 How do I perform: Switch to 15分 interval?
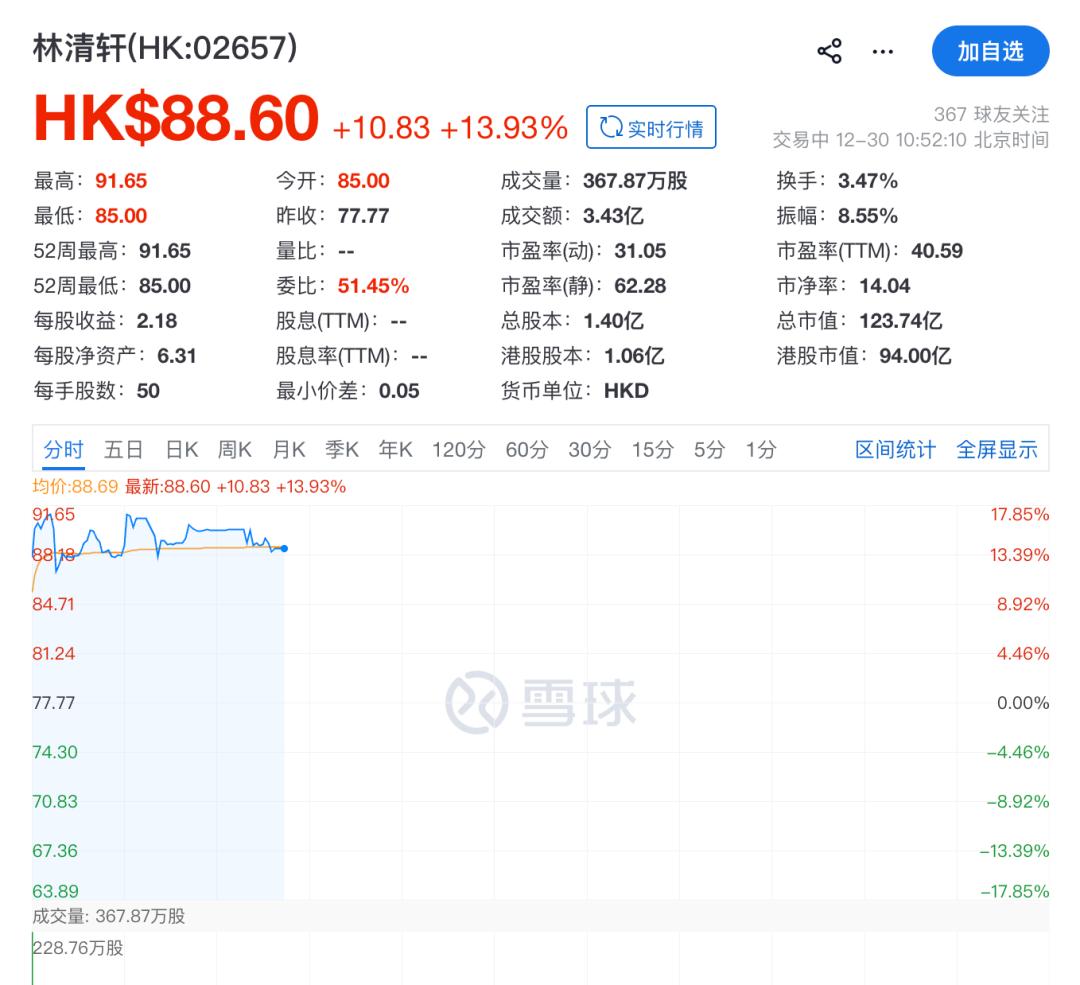[652, 449]
